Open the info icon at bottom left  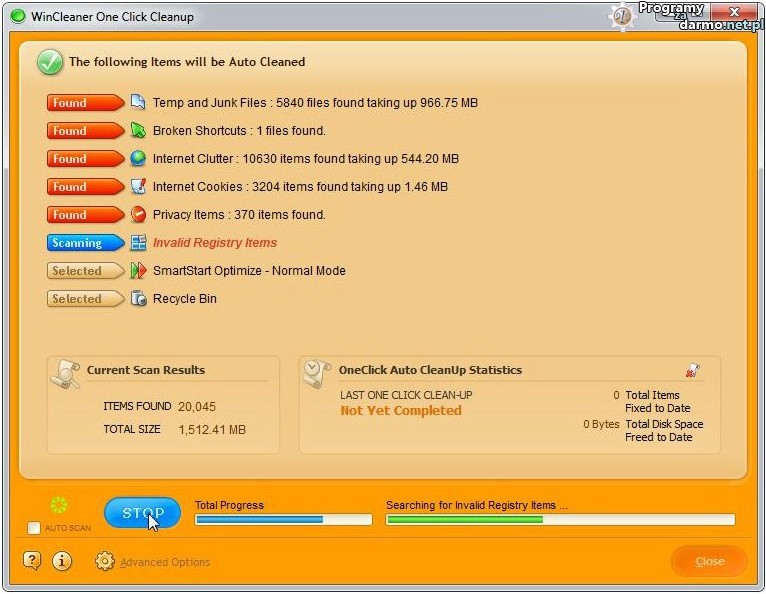click(62, 561)
